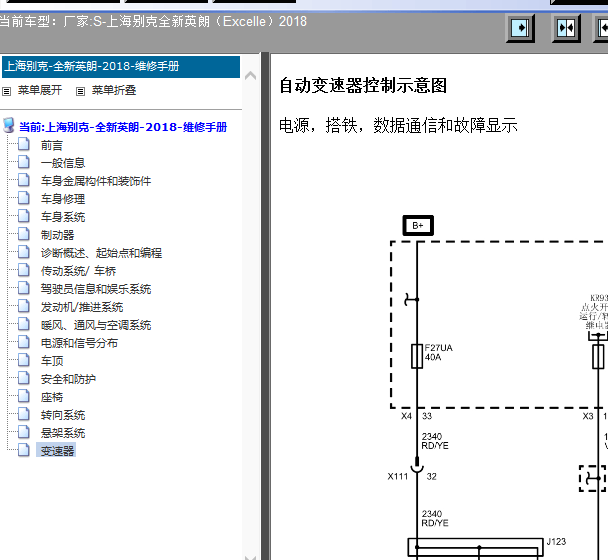The width and height of the screenshot is (608, 560).
Task: Click the F27UA 40A fuse label
Action: [438, 353]
